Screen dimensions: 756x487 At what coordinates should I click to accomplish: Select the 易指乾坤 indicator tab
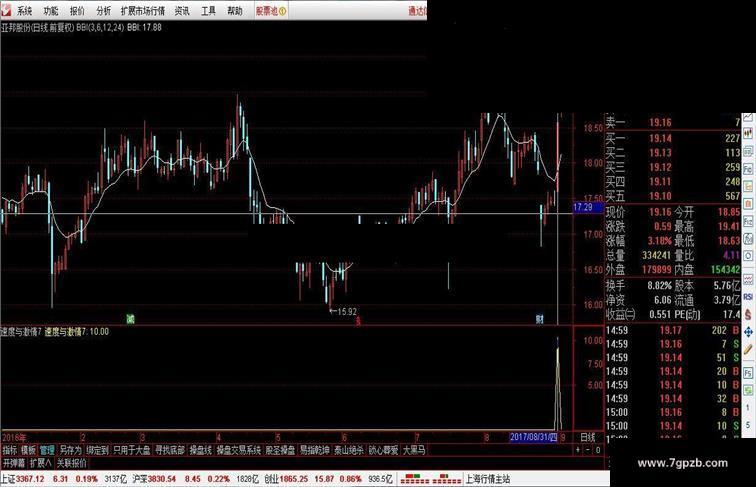pyautogui.click(x=314, y=450)
